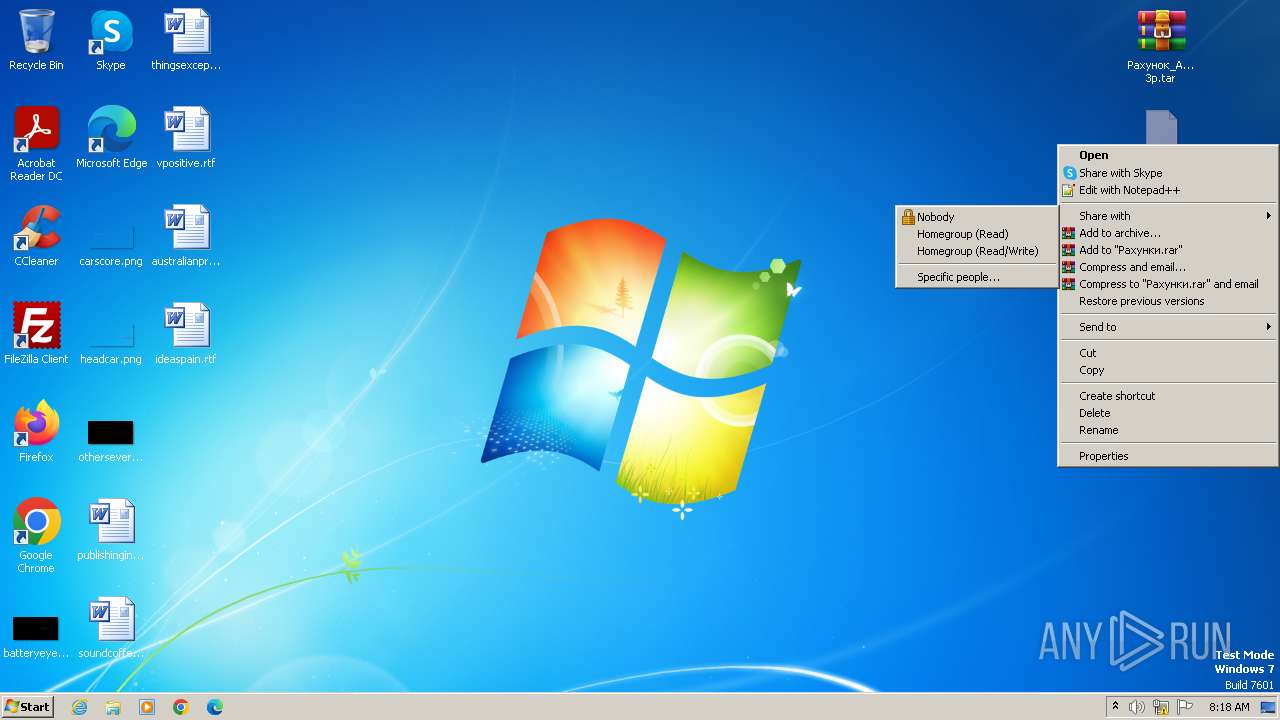Choose Edit with Notepad++
Screen dimensions: 1280x720
click(x=1168, y=190)
